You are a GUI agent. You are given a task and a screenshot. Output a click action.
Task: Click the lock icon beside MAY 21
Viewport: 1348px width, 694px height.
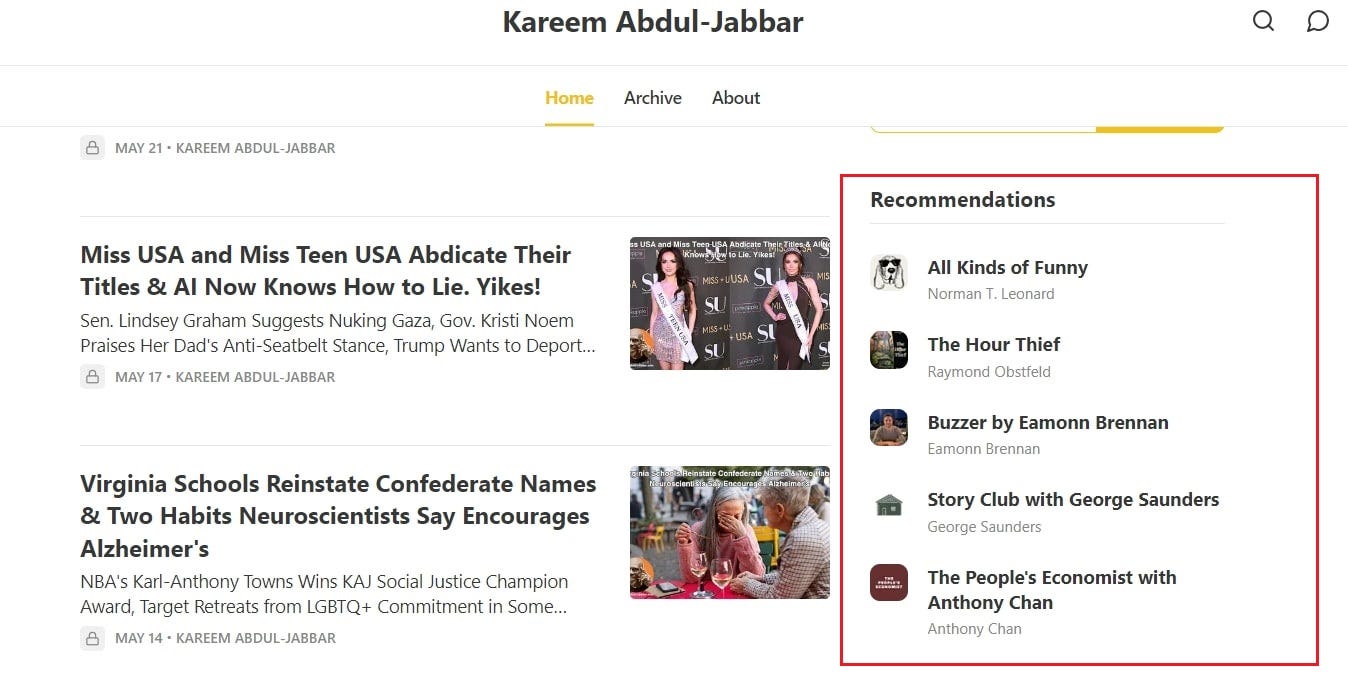click(92, 148)
